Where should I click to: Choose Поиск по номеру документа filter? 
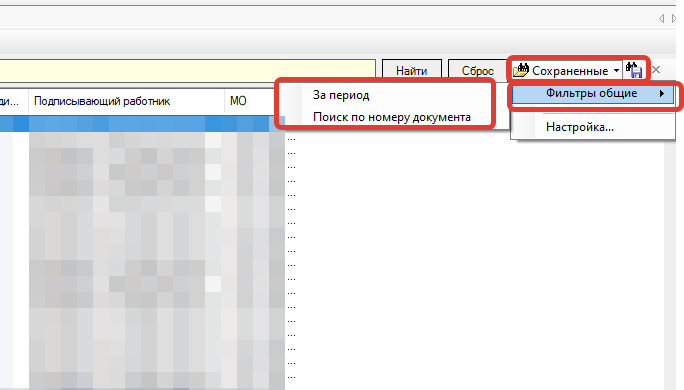pos(393,117)
